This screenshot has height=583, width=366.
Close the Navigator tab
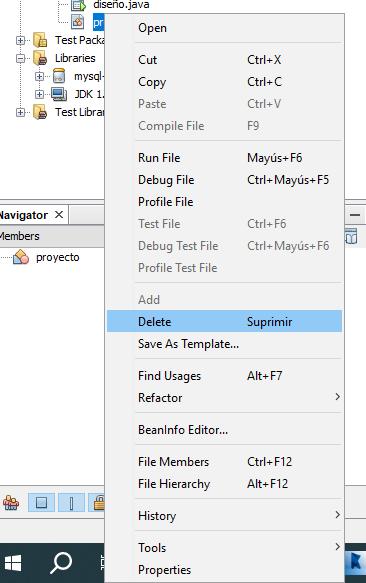tap(59, 215)
